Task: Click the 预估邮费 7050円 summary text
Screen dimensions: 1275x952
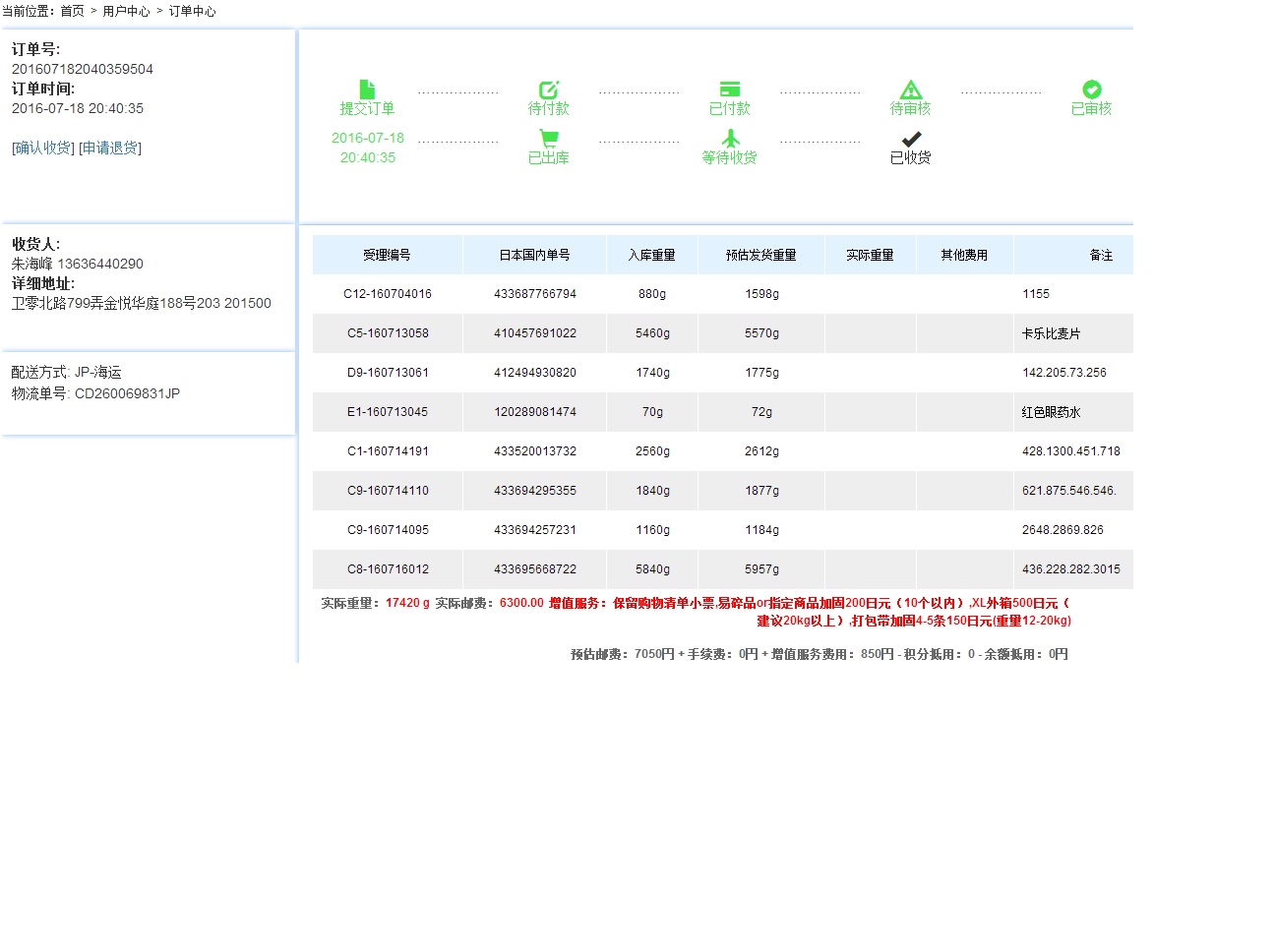Action: (x=623, y=654)
